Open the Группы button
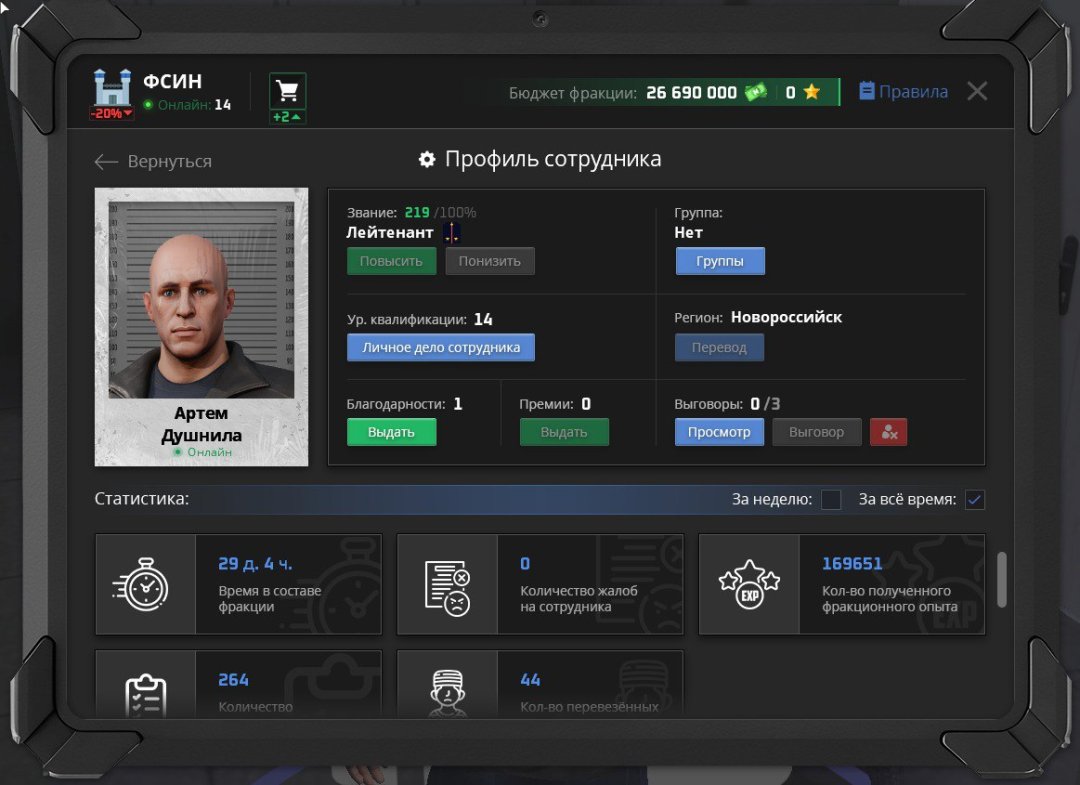 pyautogui.click(x=720, y=261)
